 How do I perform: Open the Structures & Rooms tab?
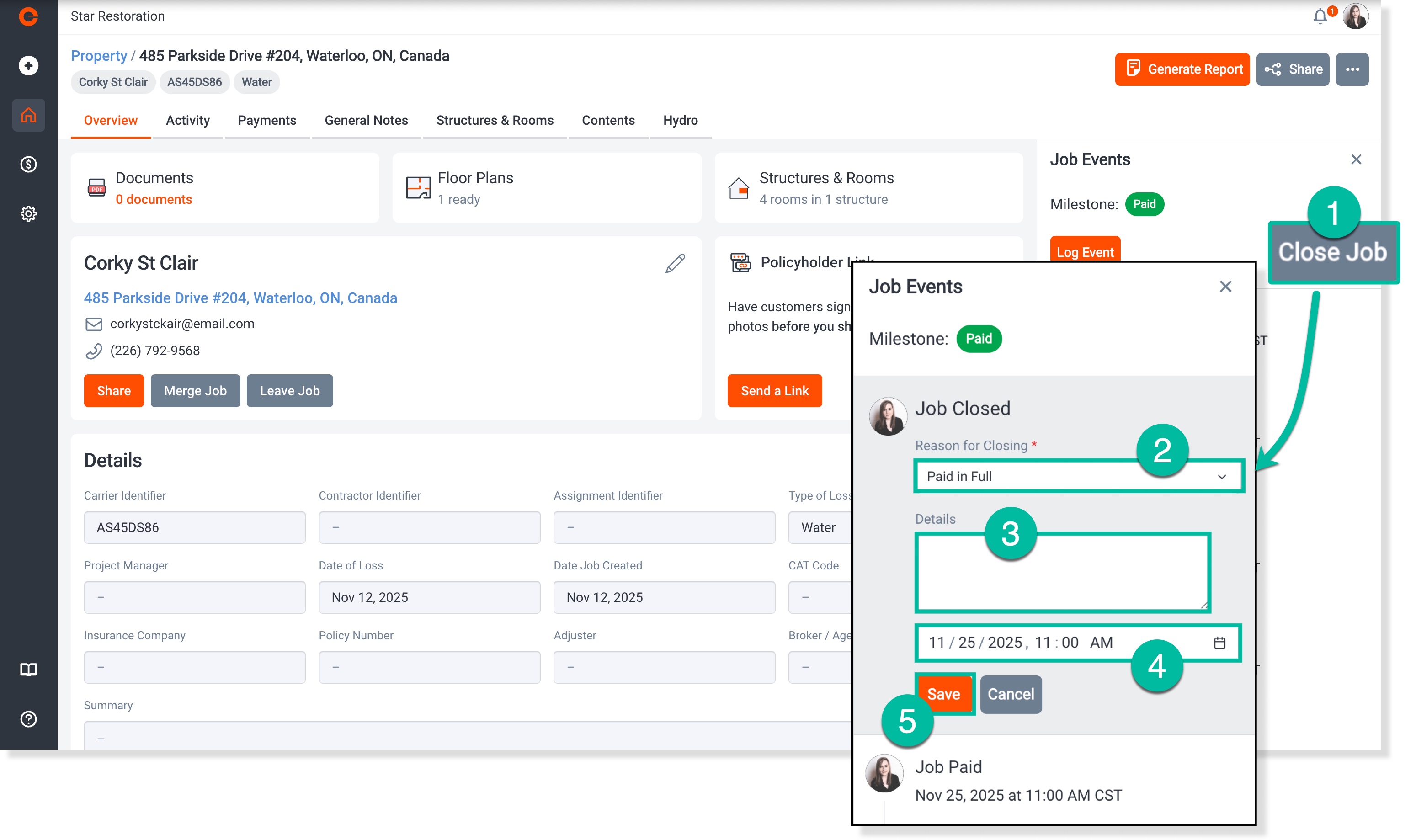495,120
